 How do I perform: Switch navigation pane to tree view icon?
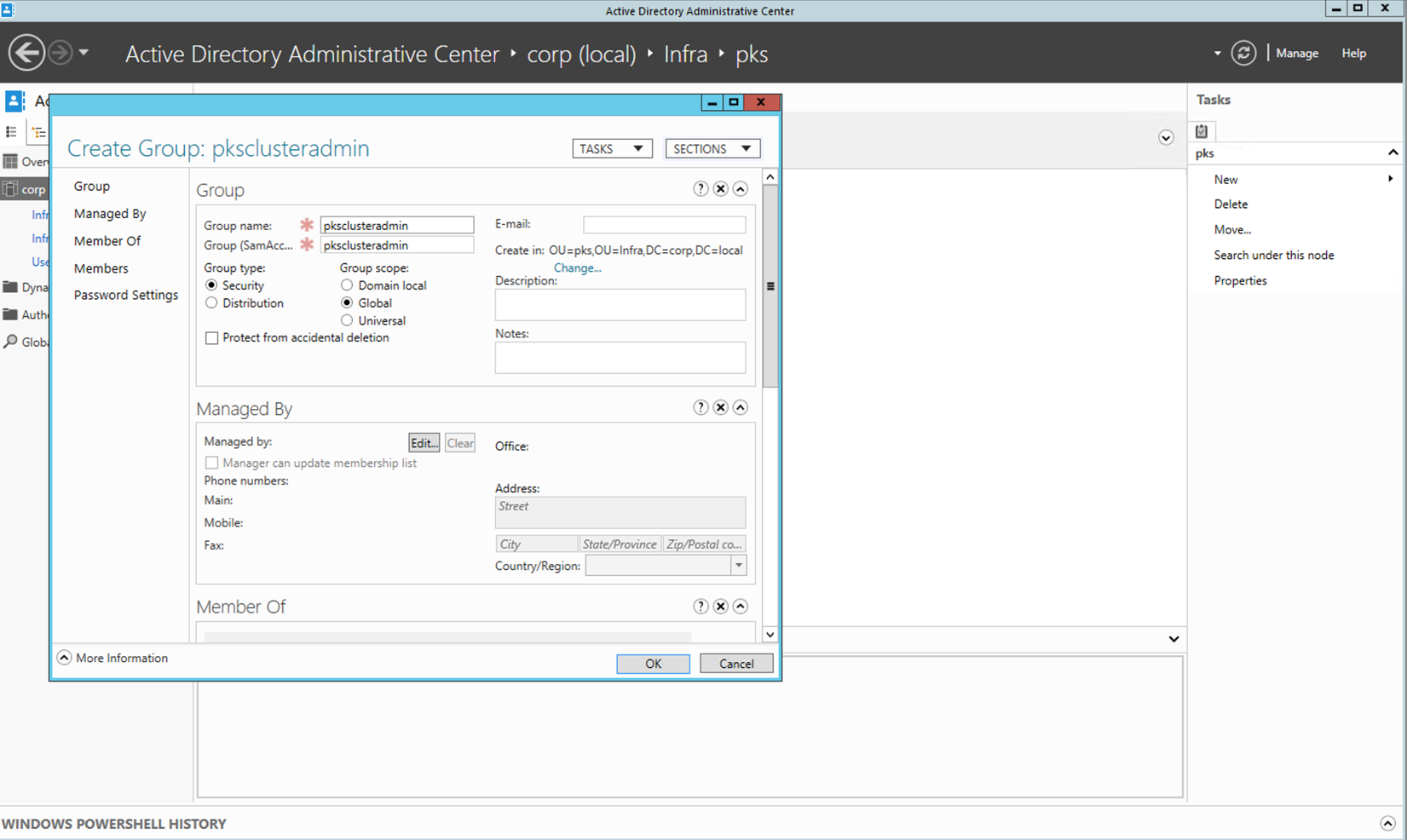(38, 132)
